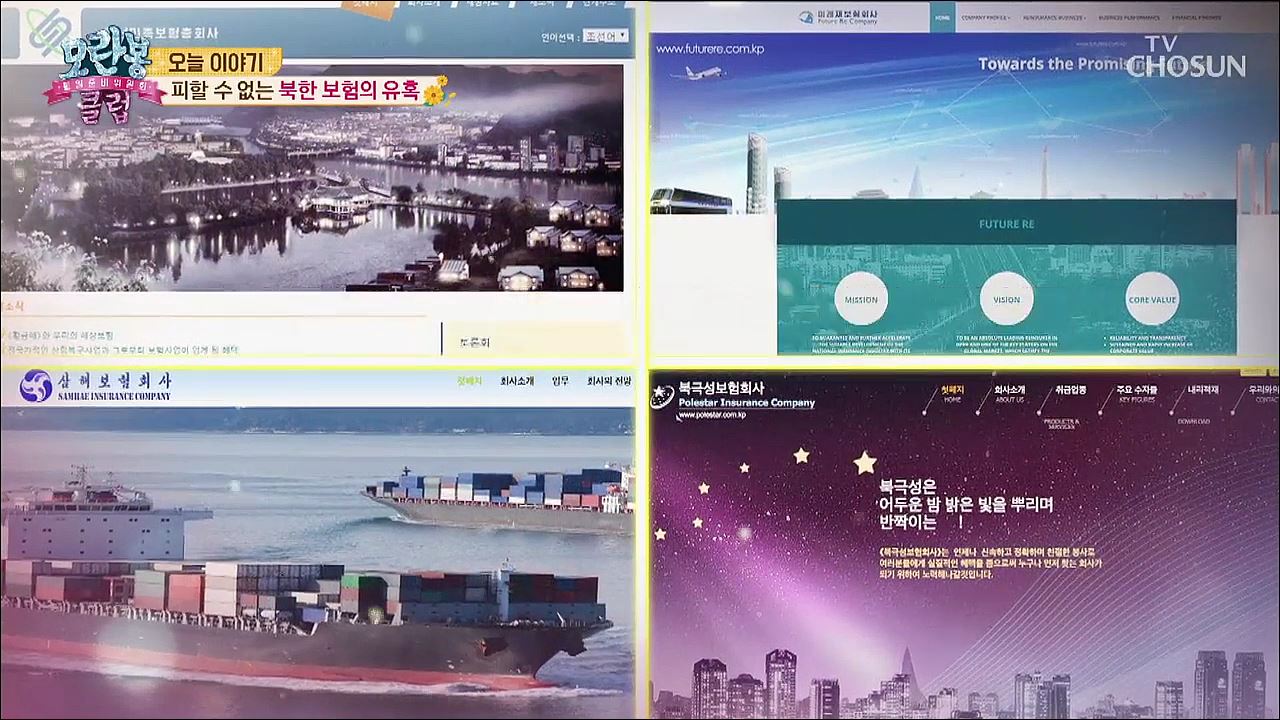Open the language selection dropdown 조선어

606,35
